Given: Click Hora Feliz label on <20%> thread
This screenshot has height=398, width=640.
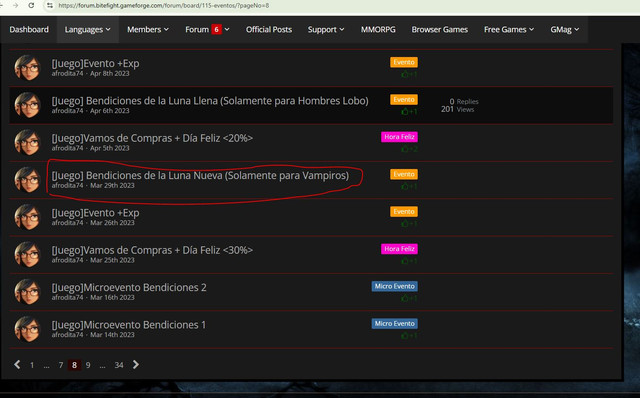Looking at the screenshot, I should pos(399,137).
